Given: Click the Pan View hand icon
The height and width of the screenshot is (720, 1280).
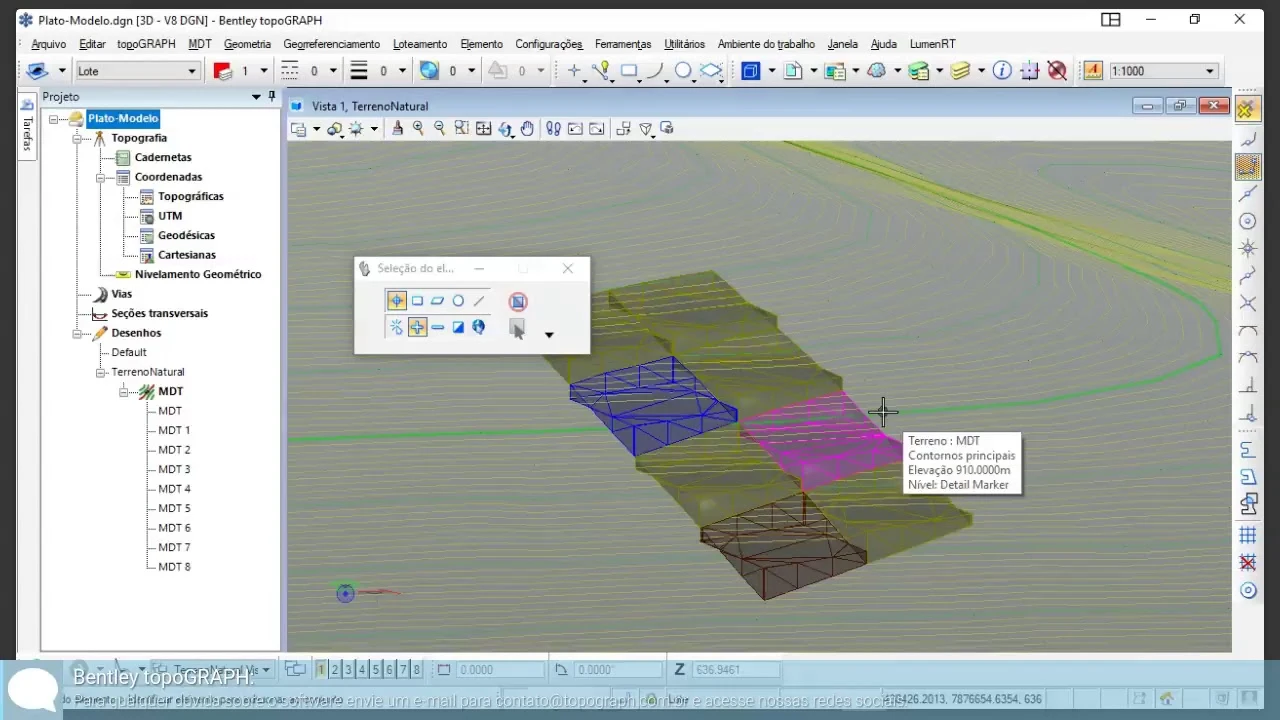Looking at the screenshot, I should coord(527,128).
